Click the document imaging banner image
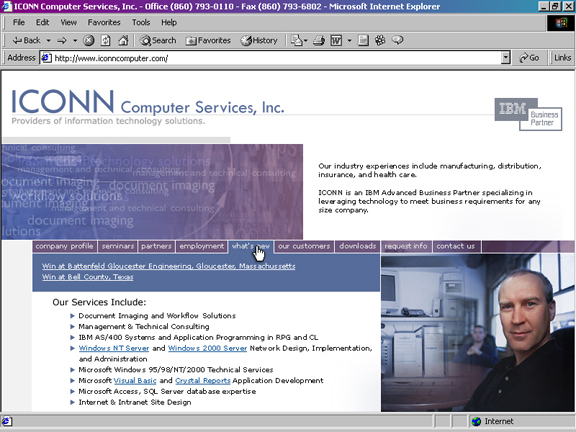 tap(152, 192)
